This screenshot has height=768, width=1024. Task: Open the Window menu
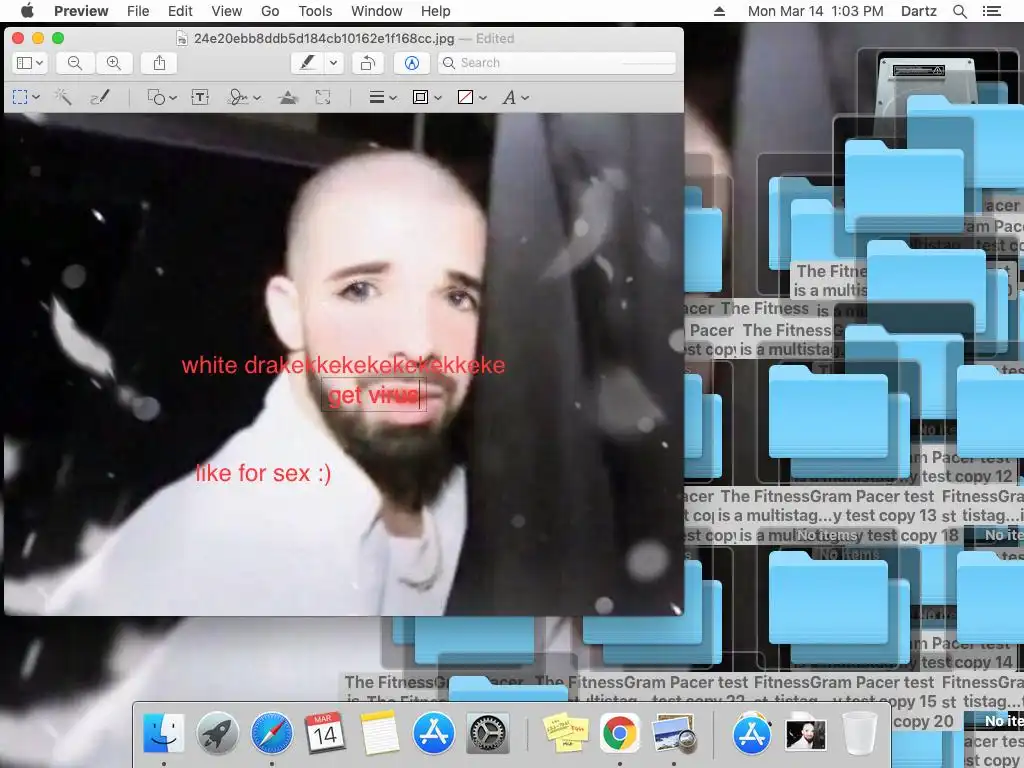pyautogui.click(x=377, y=11)
